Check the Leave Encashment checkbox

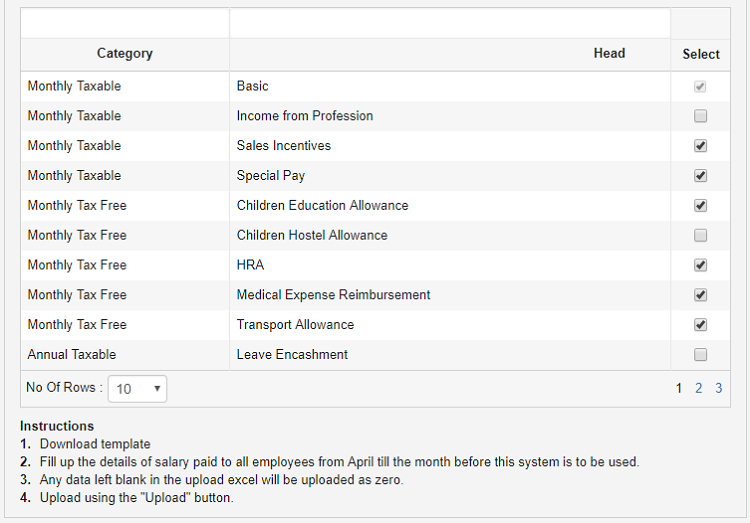click(700, 355)
